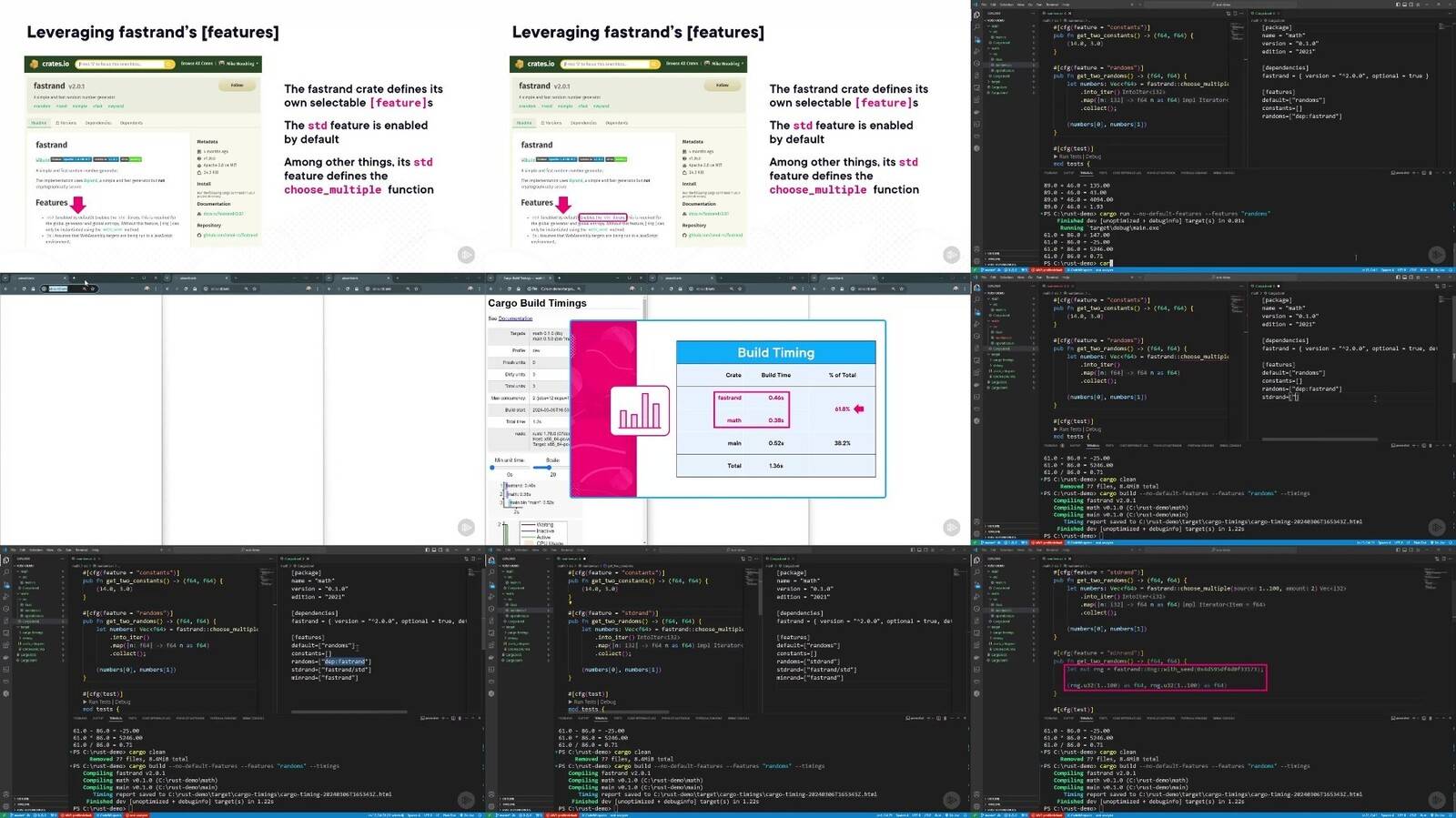Play thumbnail where 'stdrand=[' is being typed
Image resolution: width=1456 pixels, height=818 pixels.
coord(1436,527)
